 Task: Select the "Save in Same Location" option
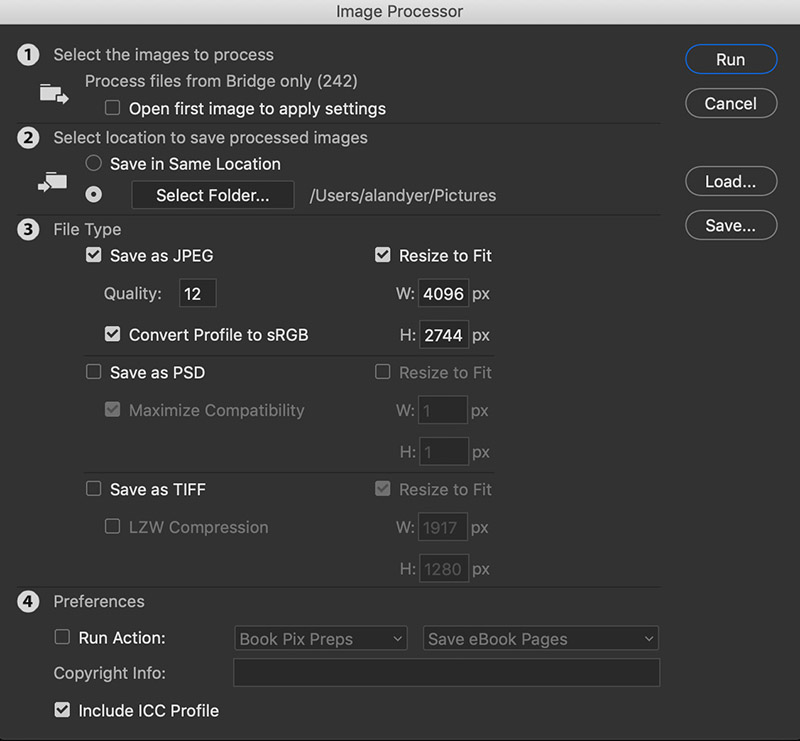pyautogui.click(x=92, y=163)
